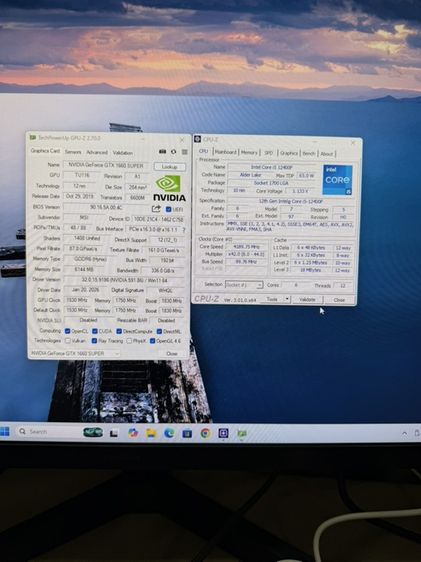Click the 'Intel Core i5 12400F' name field
The width and height of the screenshot is (421, 562).
[x=273, y=167]
